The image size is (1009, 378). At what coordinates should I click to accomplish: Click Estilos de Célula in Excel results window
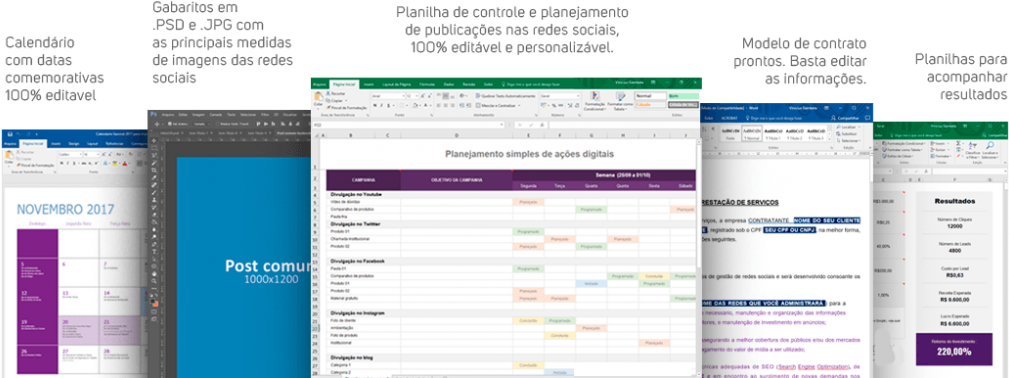[x=898, y=156]
